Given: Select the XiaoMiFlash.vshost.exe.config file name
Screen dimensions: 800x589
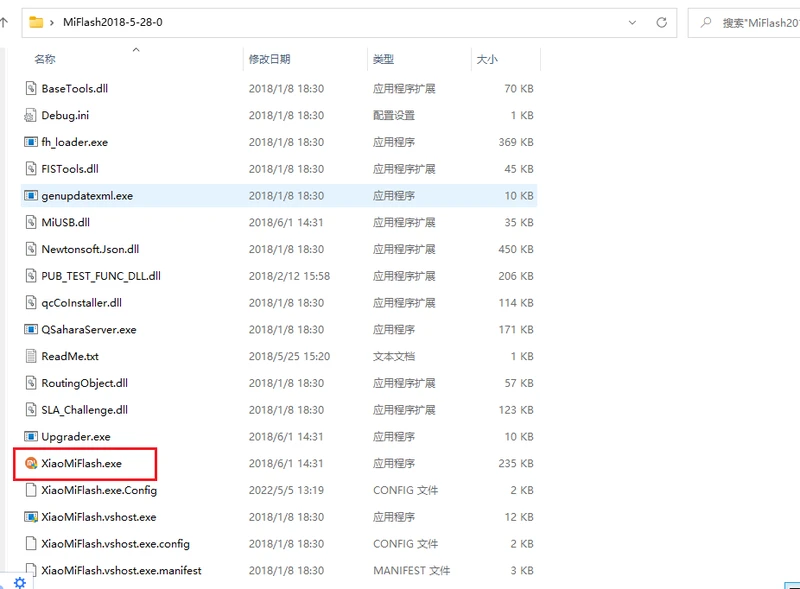Looking at the screenshot, I should pyautogui.click(x=115, y=544).
